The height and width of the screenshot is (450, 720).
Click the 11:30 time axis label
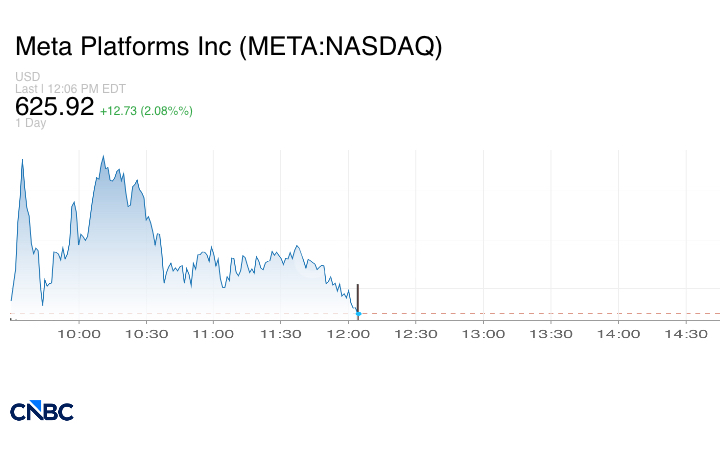click(281, 334)
